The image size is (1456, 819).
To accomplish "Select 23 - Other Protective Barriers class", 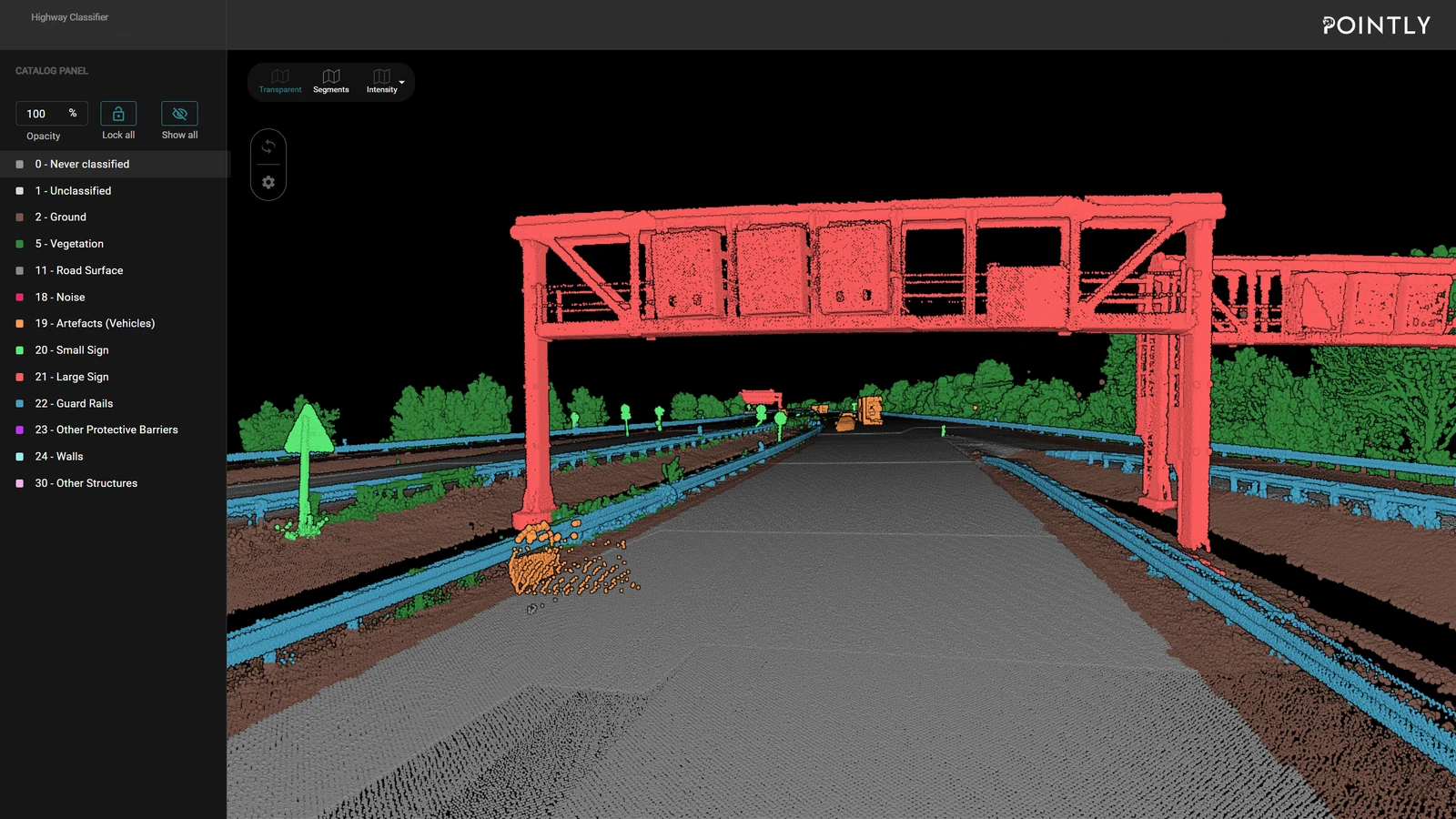I will coord(115,430).
